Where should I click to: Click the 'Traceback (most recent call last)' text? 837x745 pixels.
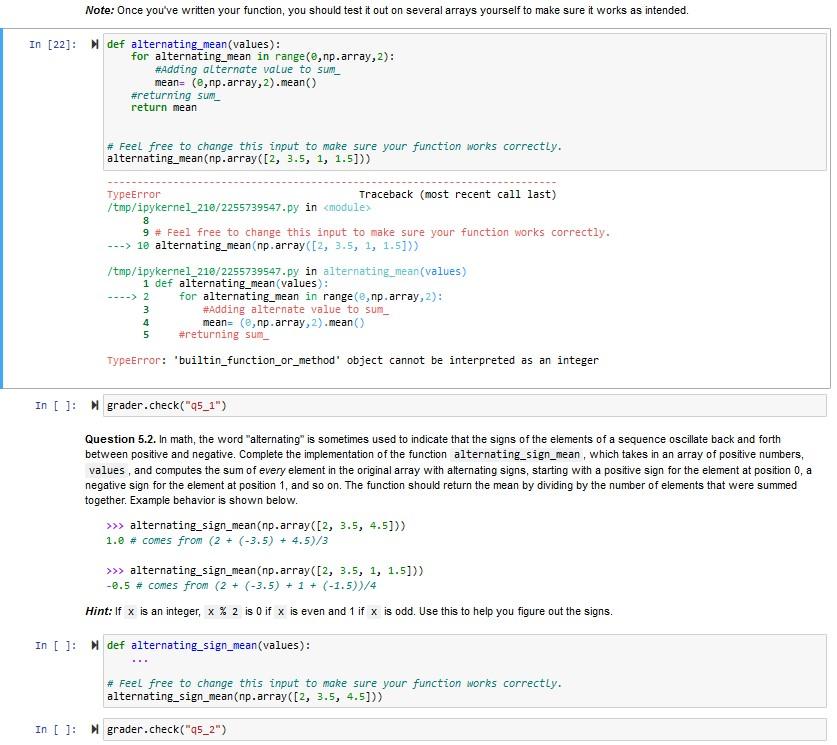tap(457, 195)
